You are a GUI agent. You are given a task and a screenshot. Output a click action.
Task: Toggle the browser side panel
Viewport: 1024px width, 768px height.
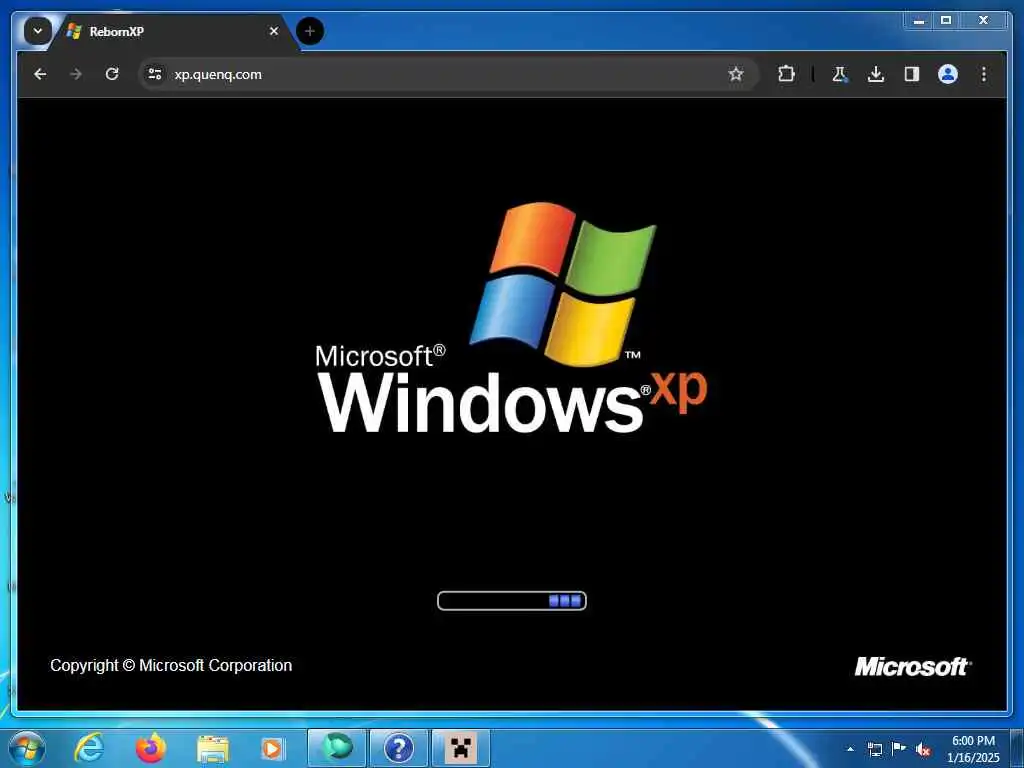912,74
